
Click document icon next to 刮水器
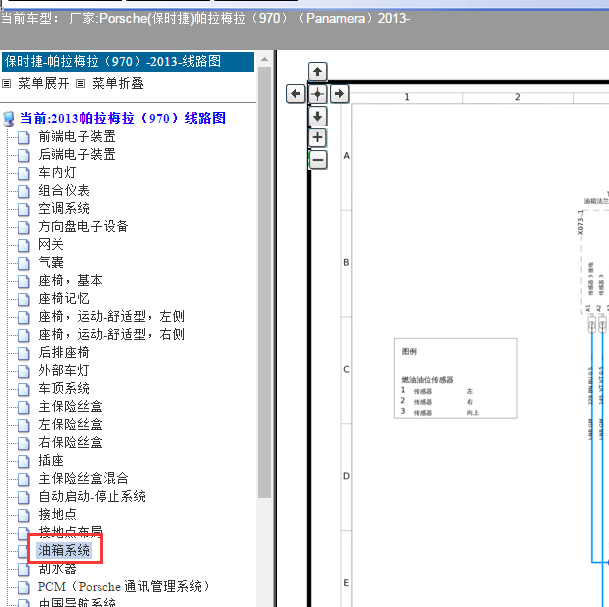pyautogui.click(x=24, y=569)
